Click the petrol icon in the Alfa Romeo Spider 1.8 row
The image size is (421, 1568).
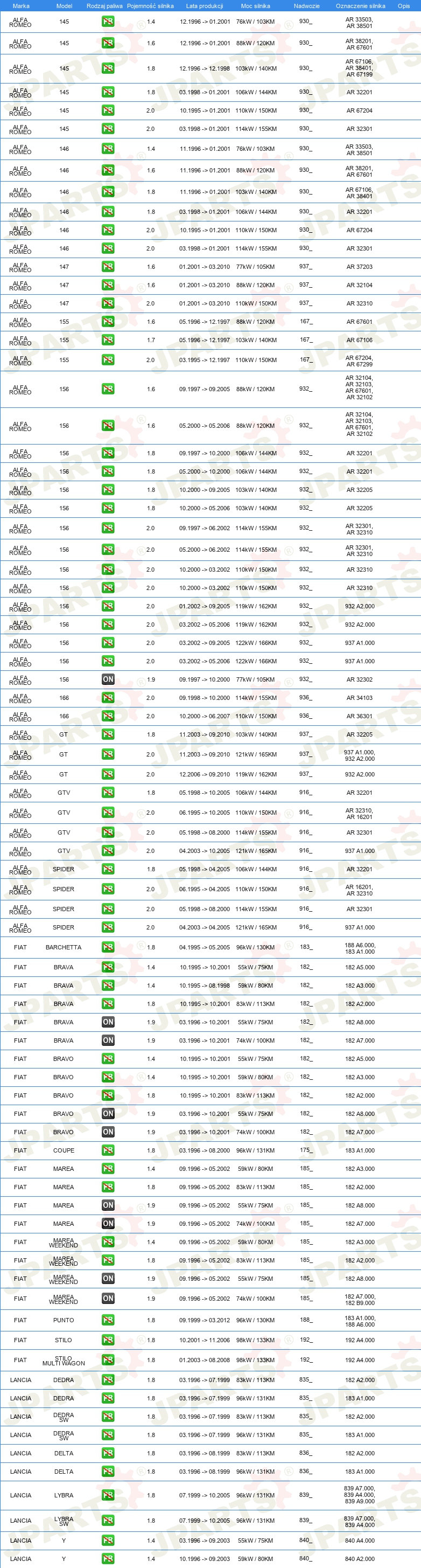tap(108, 869)
